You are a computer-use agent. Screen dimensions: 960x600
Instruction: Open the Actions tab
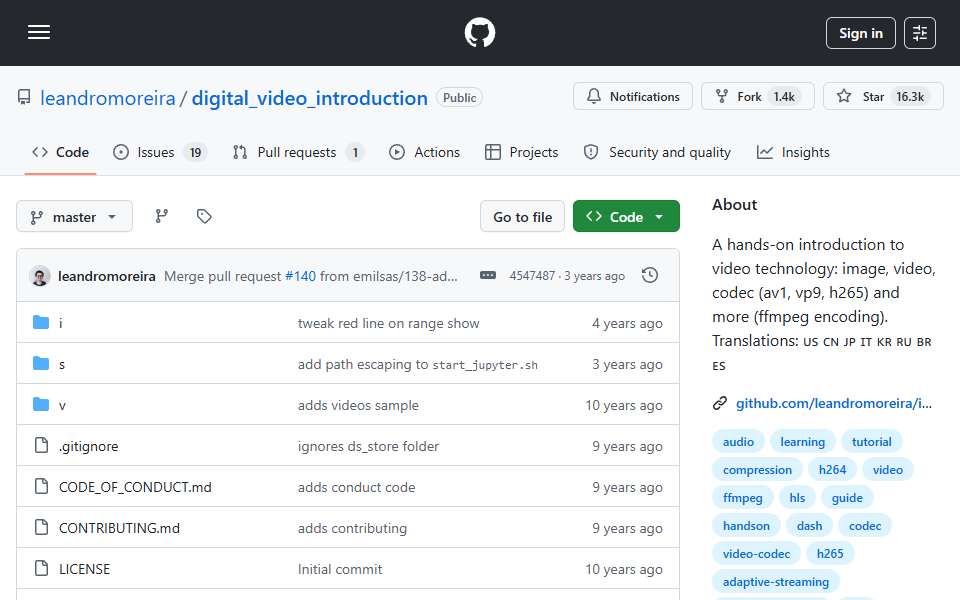click(424, 152)
